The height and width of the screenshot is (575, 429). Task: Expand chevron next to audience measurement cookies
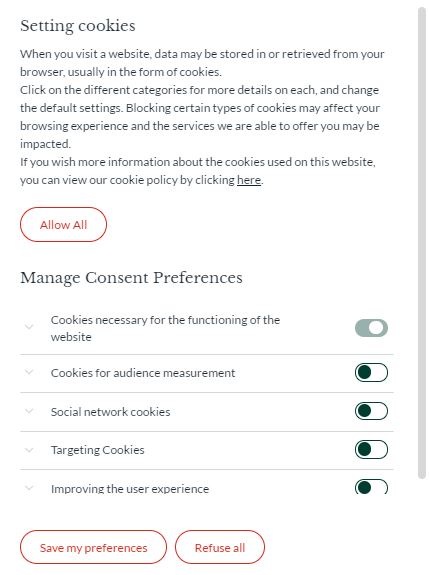(29, 372)
